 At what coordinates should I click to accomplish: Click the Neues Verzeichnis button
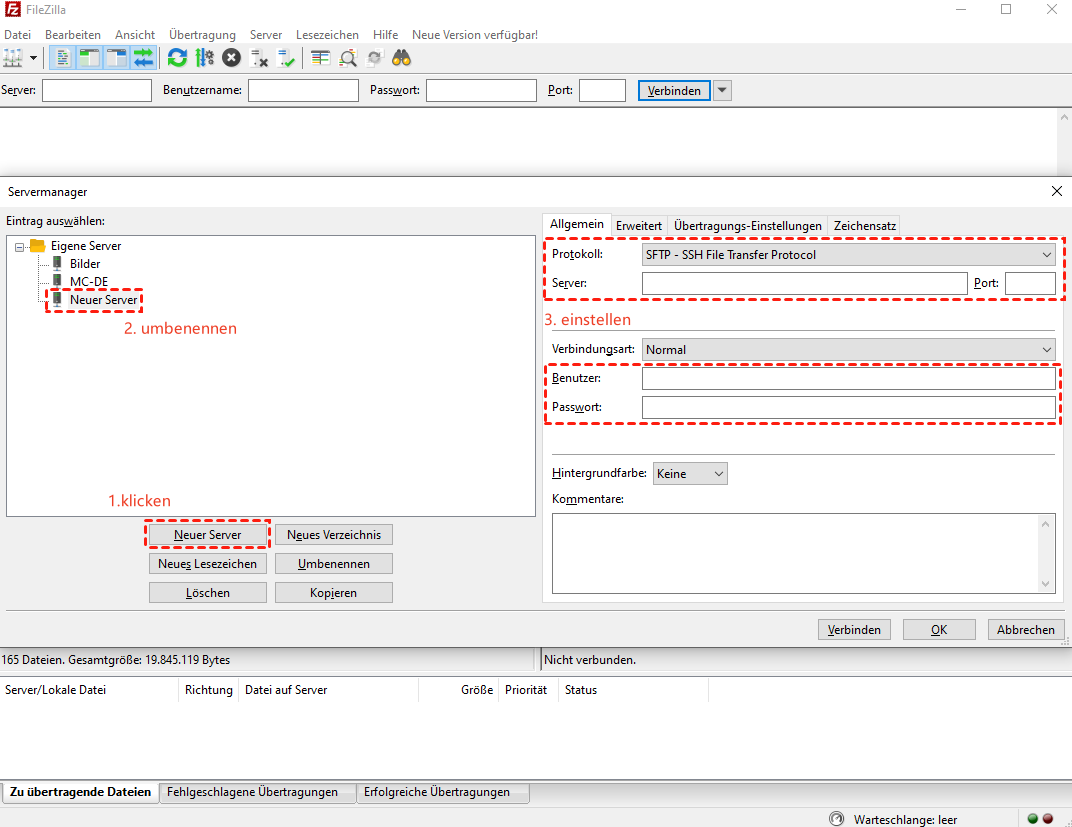[334, 535]
